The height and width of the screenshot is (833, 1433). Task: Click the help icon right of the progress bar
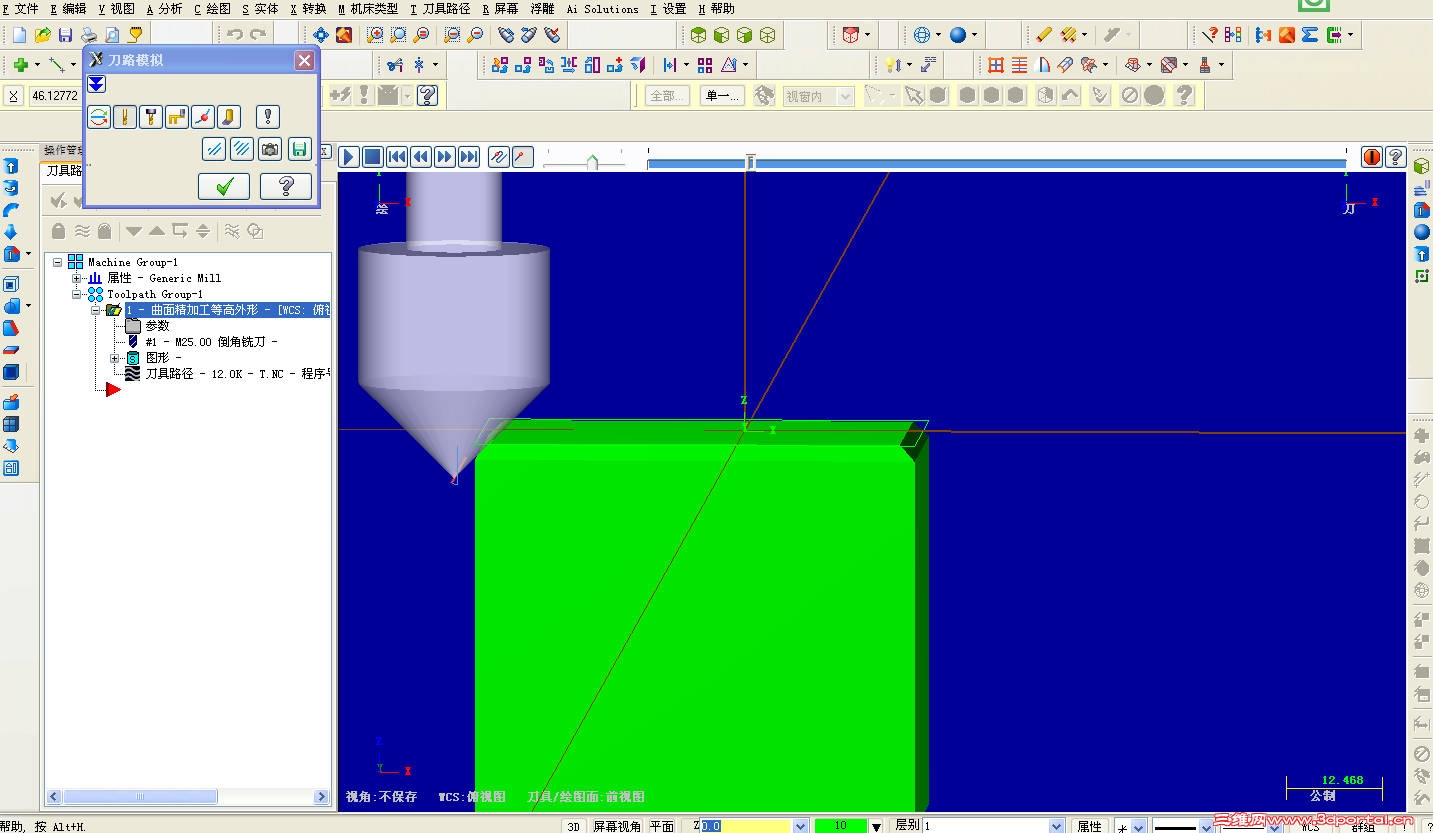click(x=1395, y=157)
